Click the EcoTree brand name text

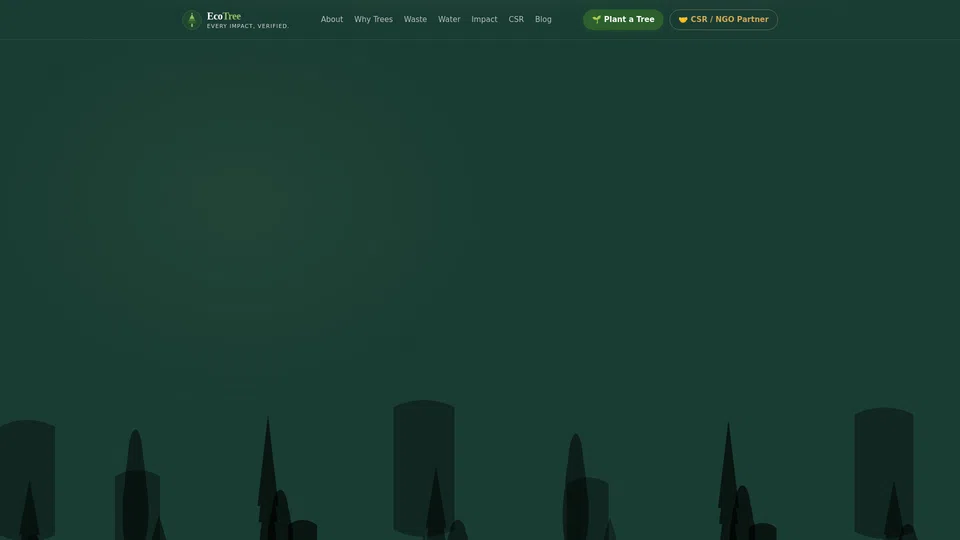pos(224,16)
